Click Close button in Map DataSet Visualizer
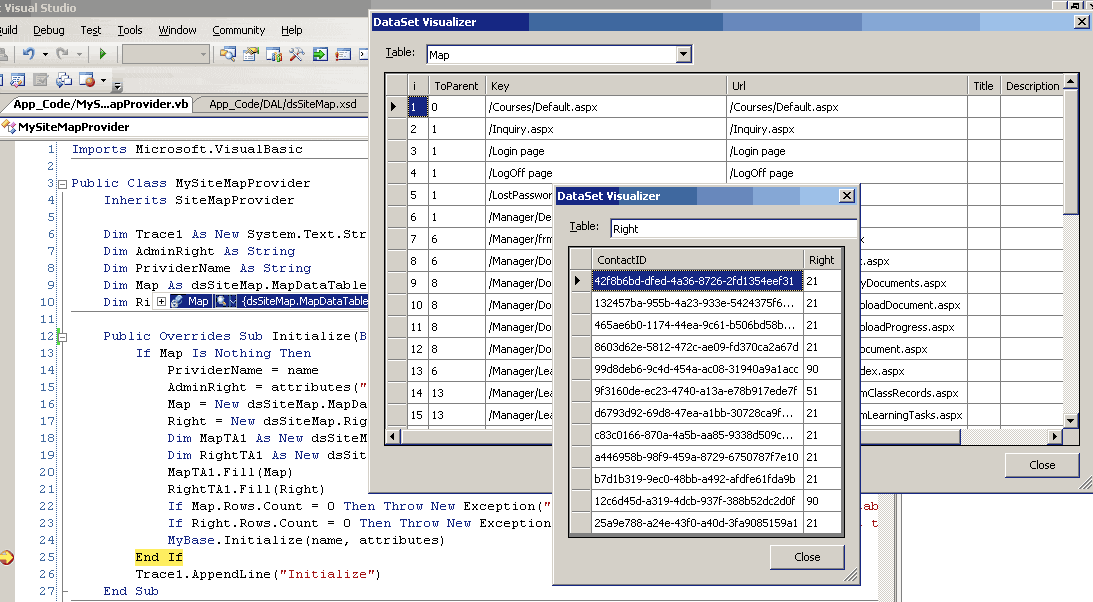 [x=1042, y=465]
